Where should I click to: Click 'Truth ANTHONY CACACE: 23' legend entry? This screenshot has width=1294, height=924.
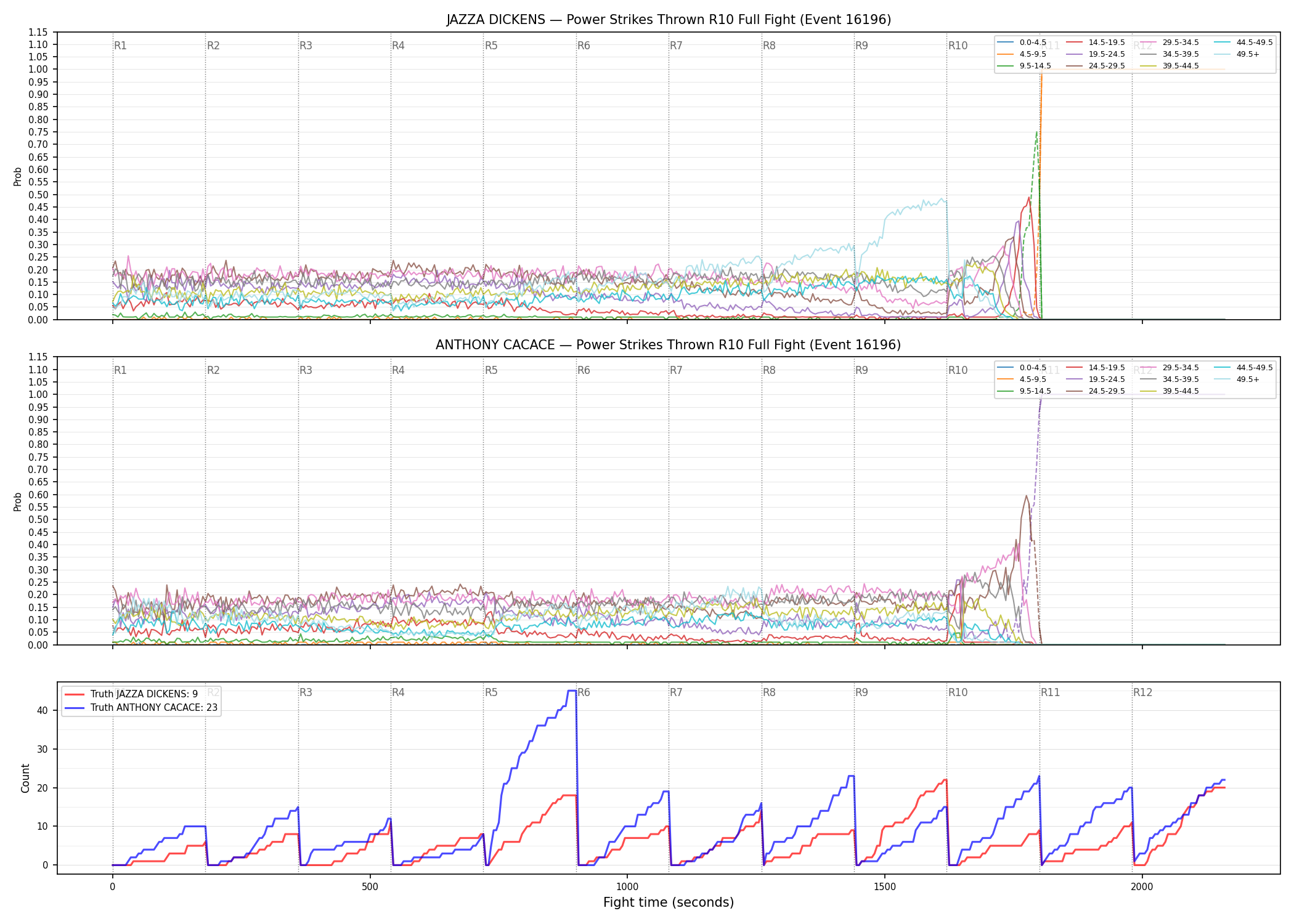(141, 708)
